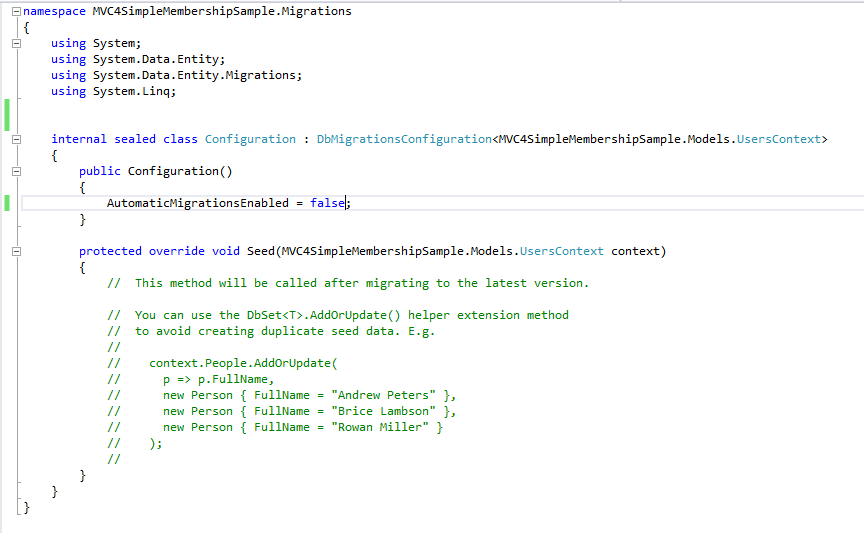Click the 'sealed' keyword in class declaration
The height and width of the screenshot is (533, 864).
pyautogui.click(x=135, y=139)
